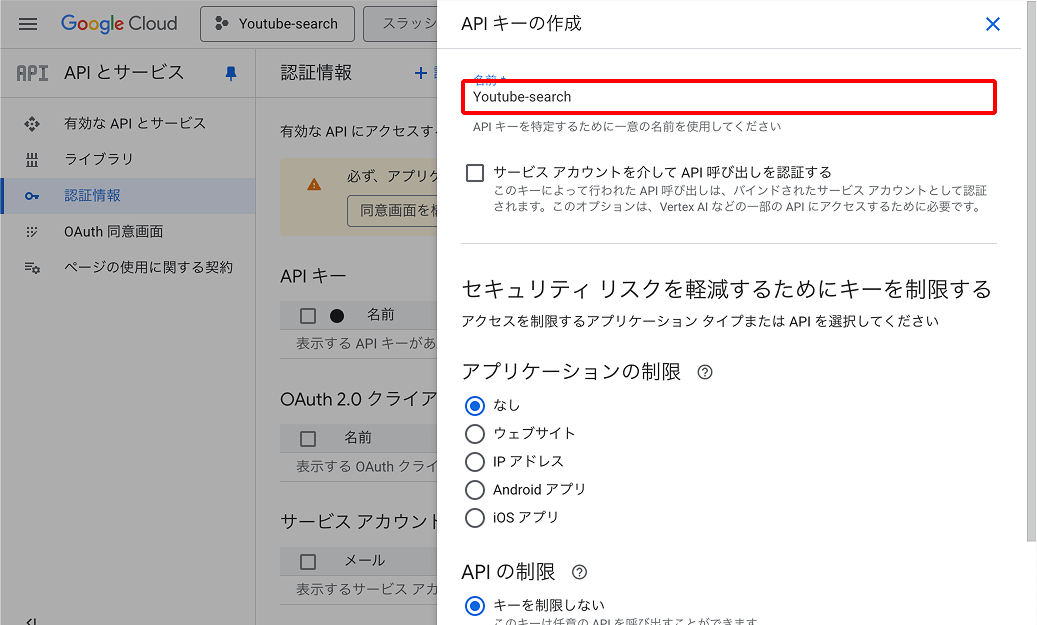Click the key icon for 認証情報

pyautogui.click(x=32, y=196)
